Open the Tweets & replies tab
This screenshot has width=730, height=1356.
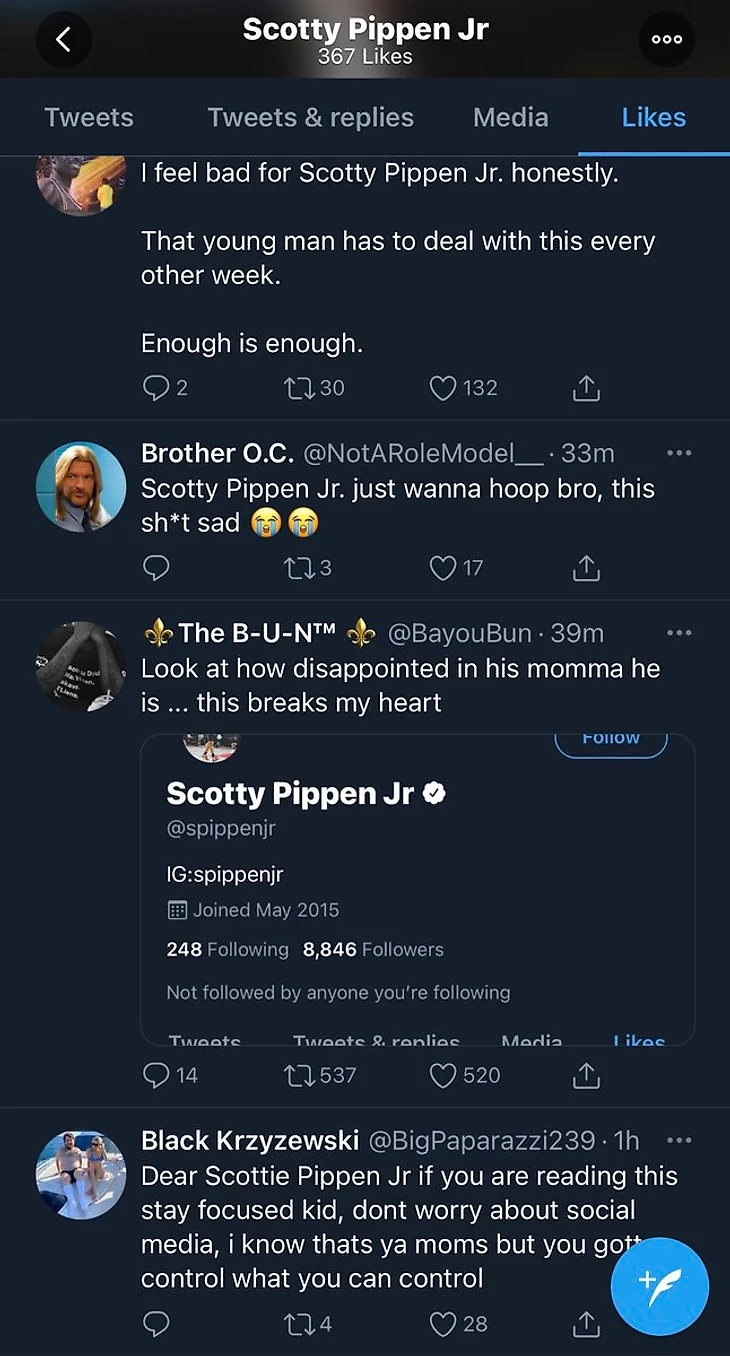[310, 117]
